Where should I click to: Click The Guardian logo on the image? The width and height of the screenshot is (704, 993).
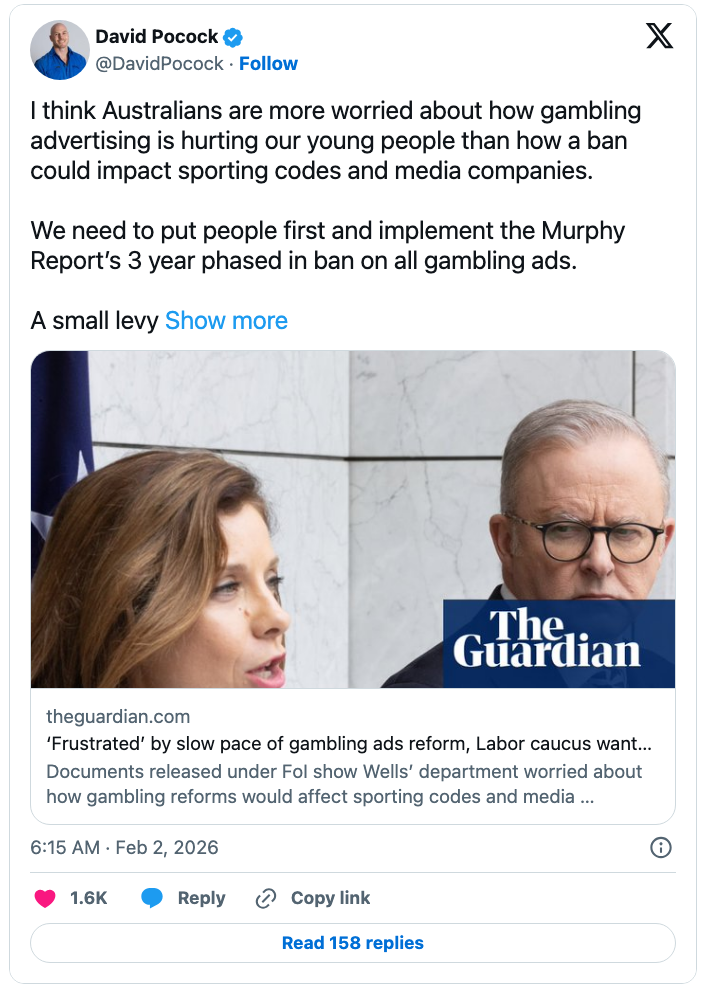coord(558,643)
